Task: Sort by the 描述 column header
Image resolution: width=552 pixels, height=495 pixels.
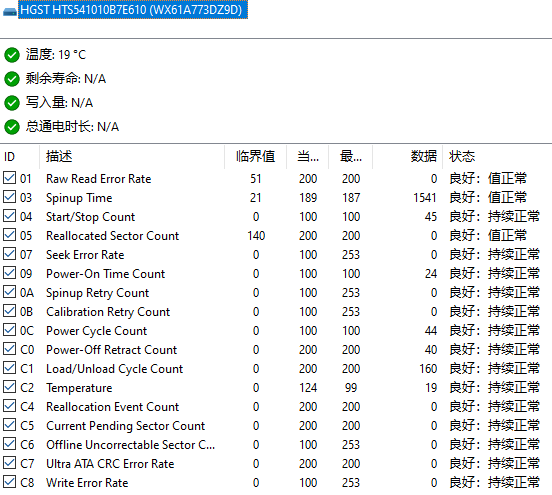Action: pyautogui.click(x=132, y=157)
